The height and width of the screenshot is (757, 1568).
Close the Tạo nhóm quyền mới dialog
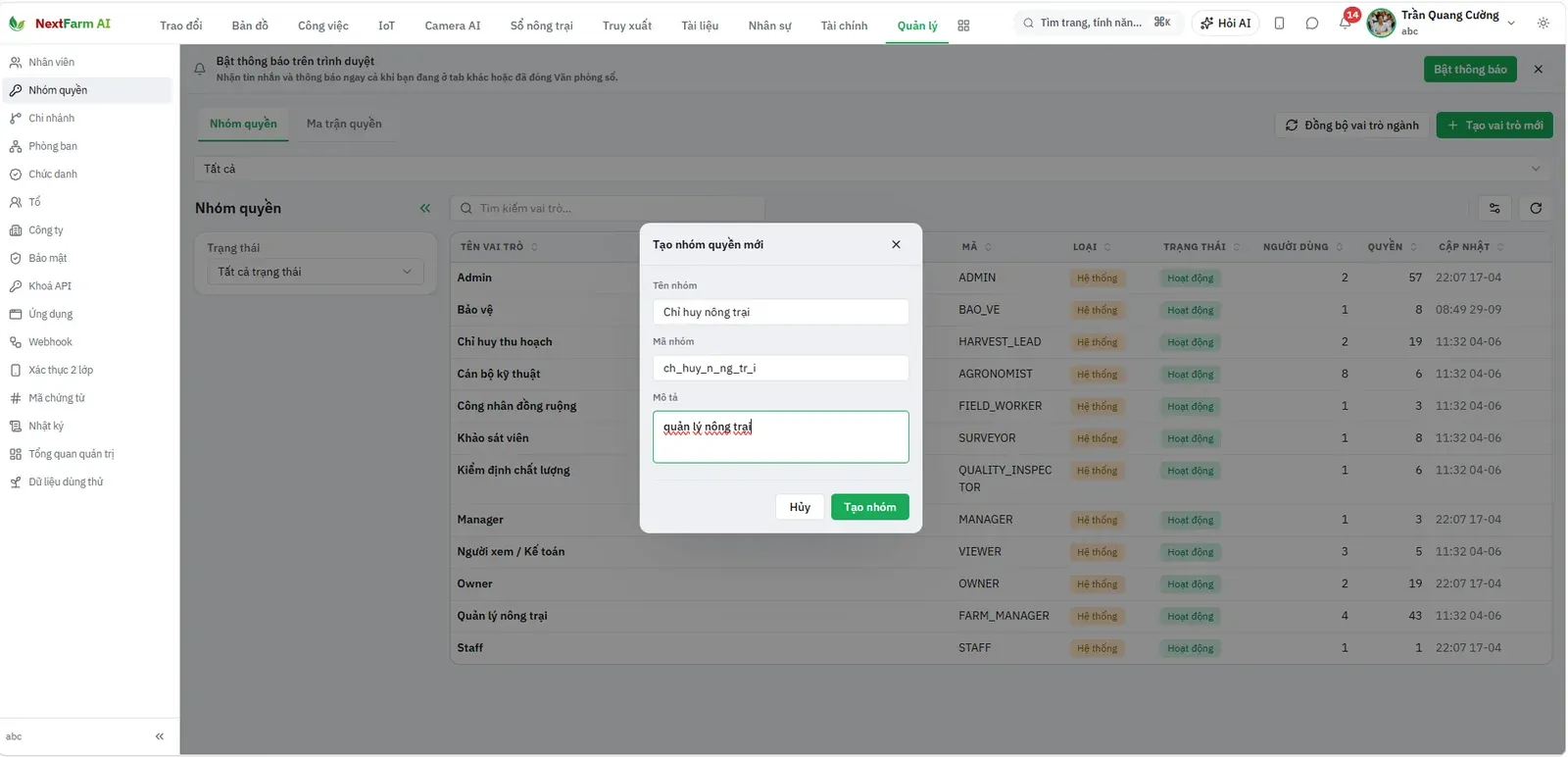896,244
